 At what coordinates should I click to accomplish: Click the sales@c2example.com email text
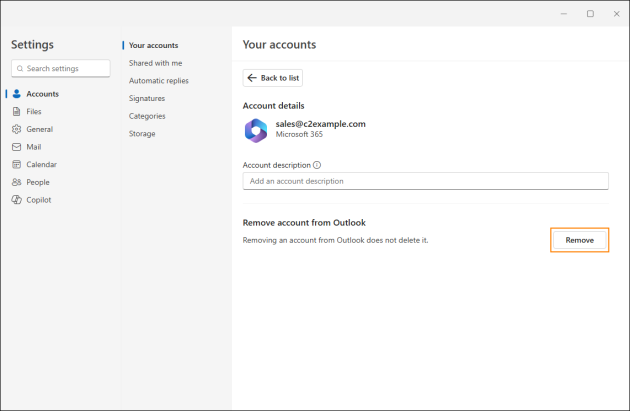(321, 124)
